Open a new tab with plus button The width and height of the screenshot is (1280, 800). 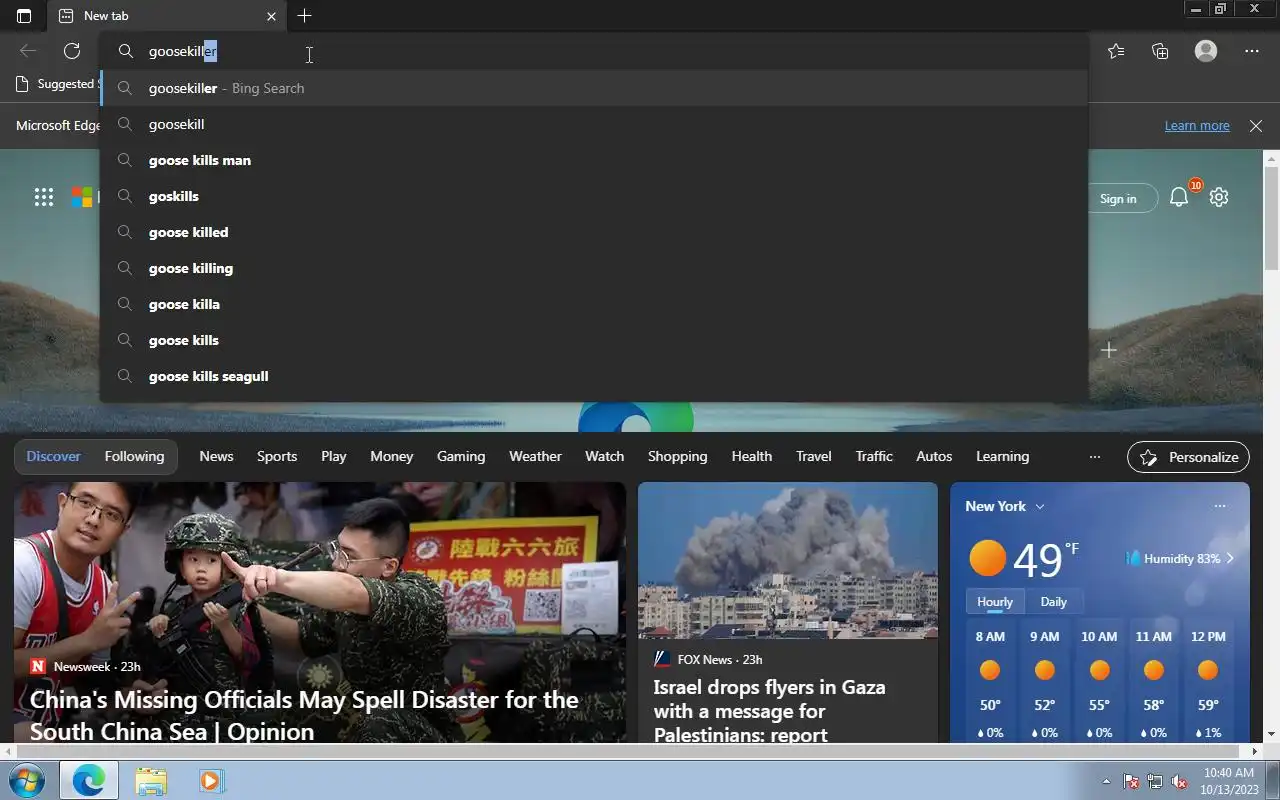304,16
